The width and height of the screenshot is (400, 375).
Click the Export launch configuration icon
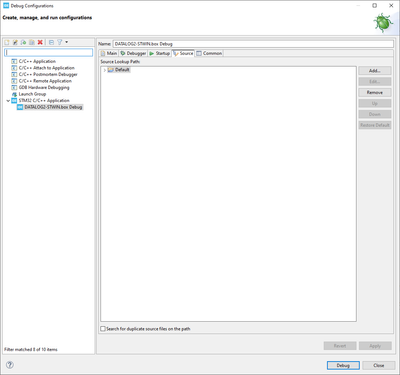click(23, 42)
